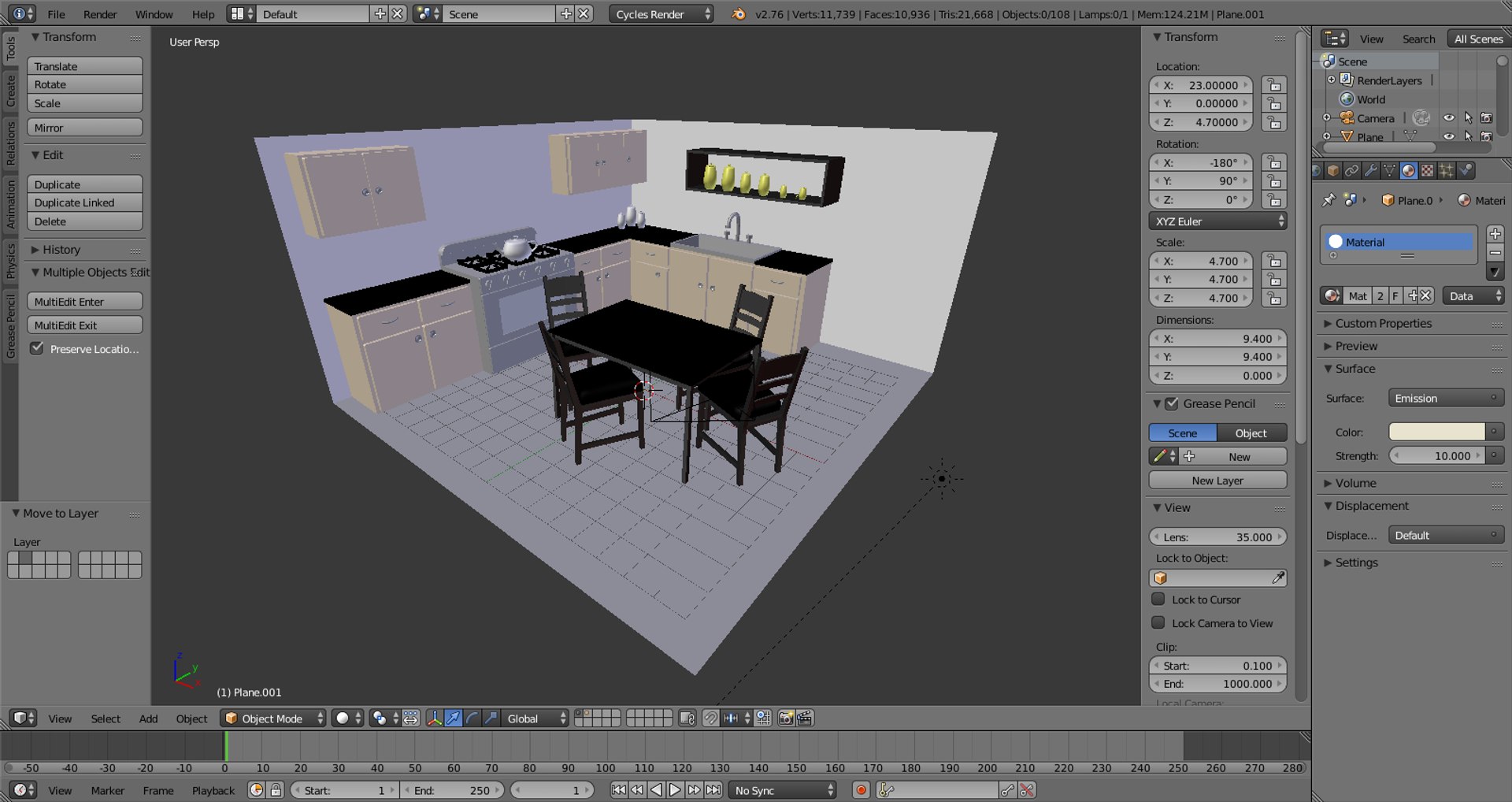Viewport: 1512px width, 802px height.
Task: Toggle the Grease Pencil panel checkbox
Action: click(1172, 403)
